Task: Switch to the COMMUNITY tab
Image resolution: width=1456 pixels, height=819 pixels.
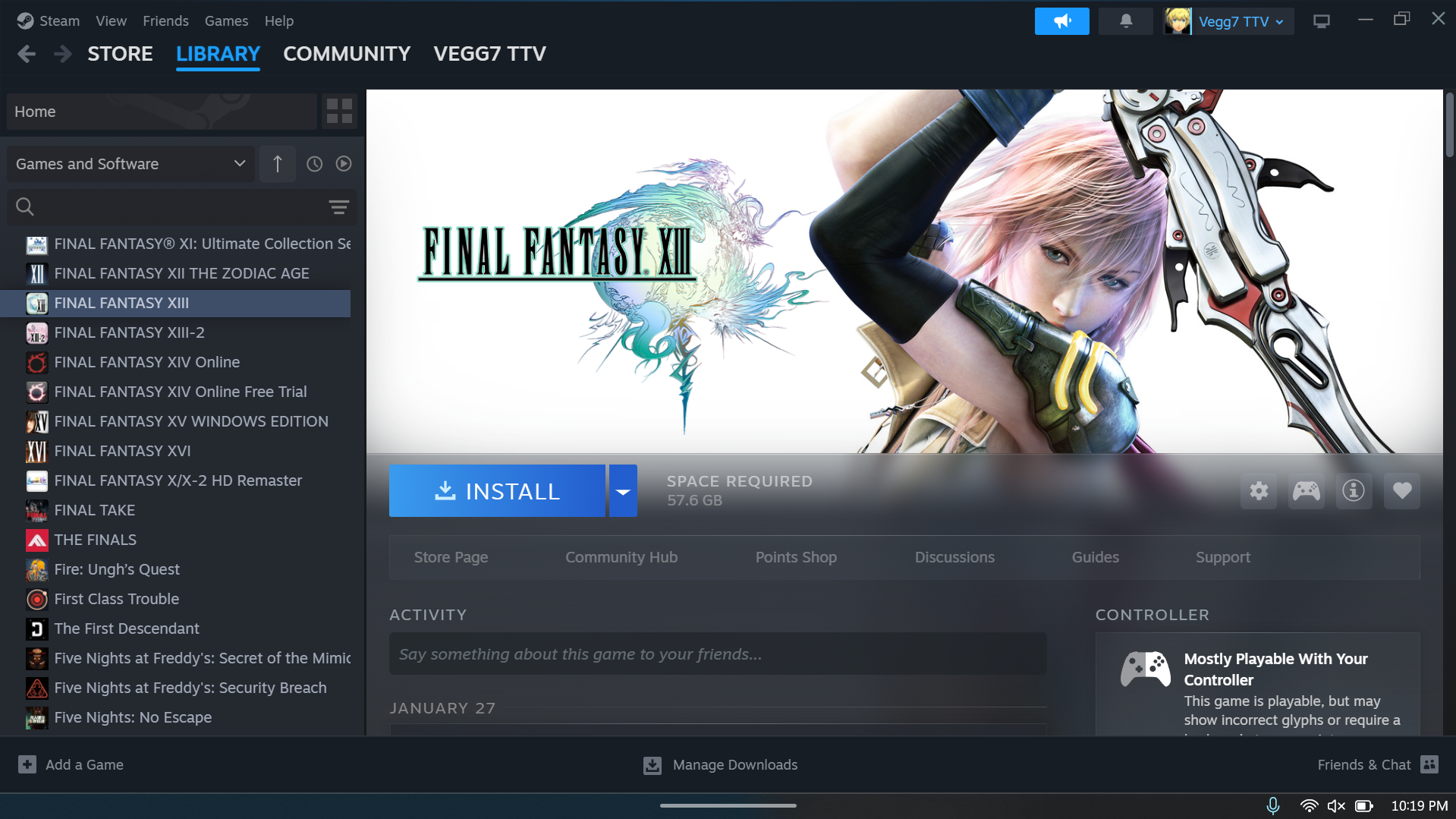Action: [347, 54]
